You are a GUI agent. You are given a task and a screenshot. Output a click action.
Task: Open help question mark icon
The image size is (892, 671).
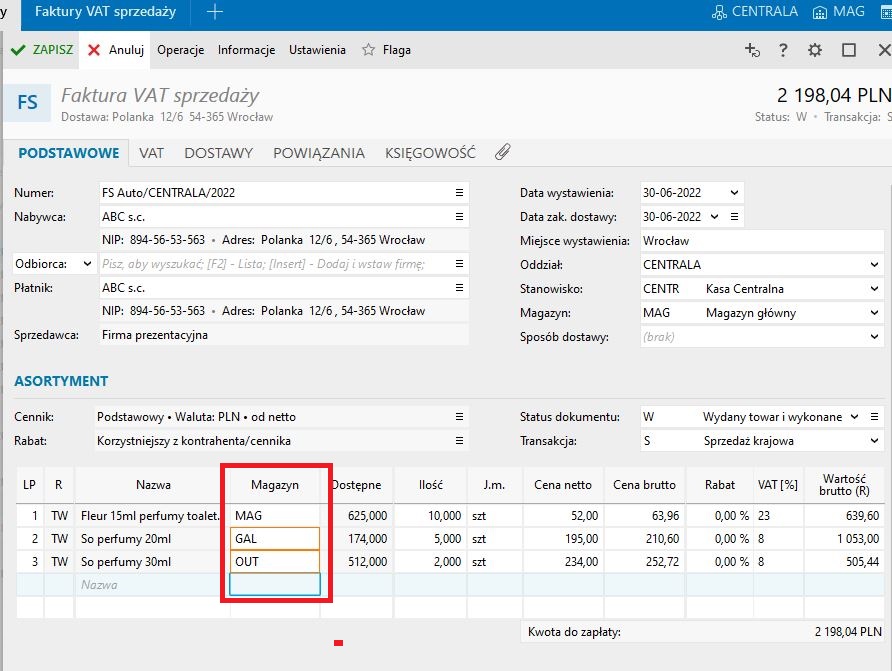tap(783, 50)
